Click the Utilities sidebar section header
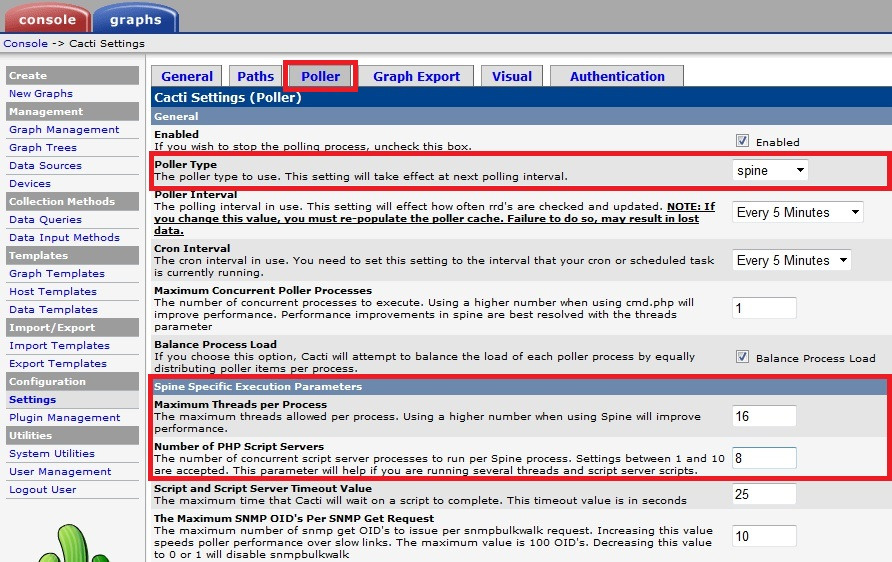 point(72,436)
